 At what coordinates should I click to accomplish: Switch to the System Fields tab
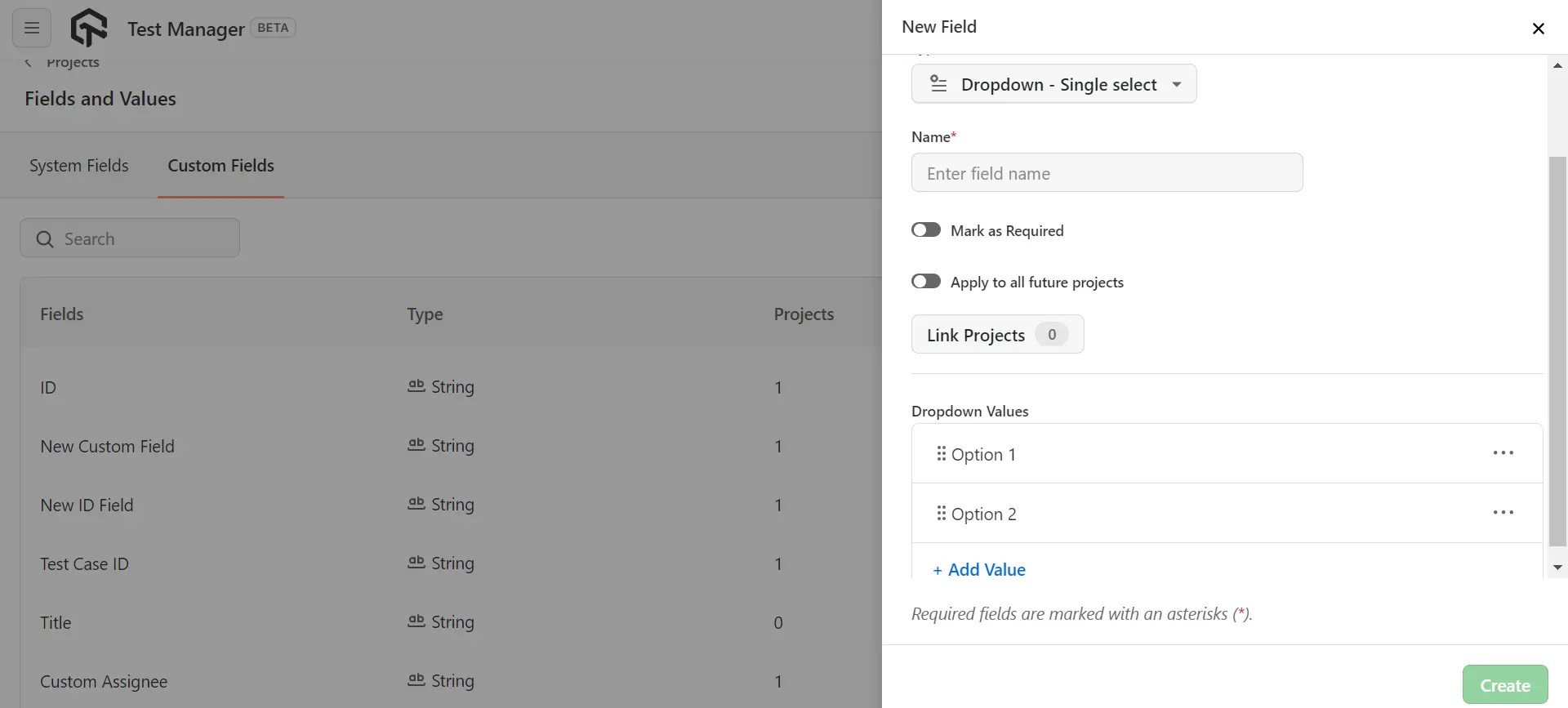(79, 166)
